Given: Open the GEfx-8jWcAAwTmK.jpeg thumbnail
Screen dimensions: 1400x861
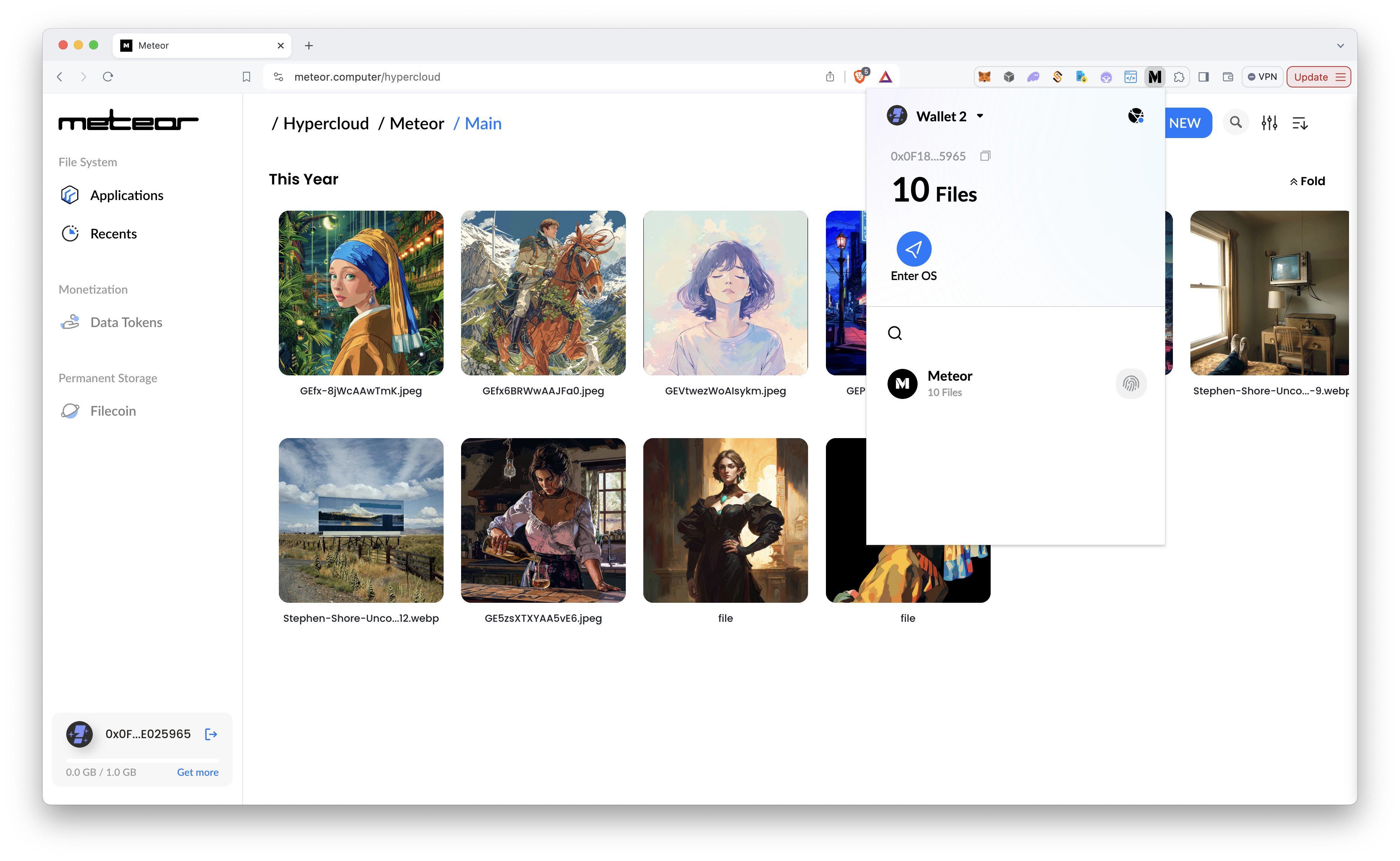Looking at the screenshot, I should (361, 293).
